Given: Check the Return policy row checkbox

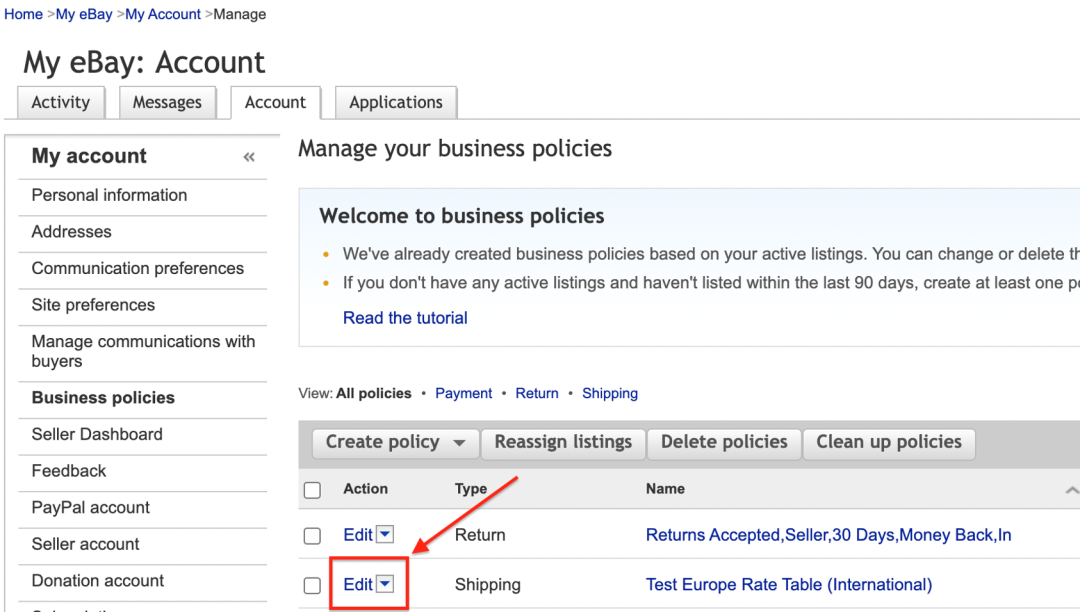Looking at the screenshot, I should 313,536.
